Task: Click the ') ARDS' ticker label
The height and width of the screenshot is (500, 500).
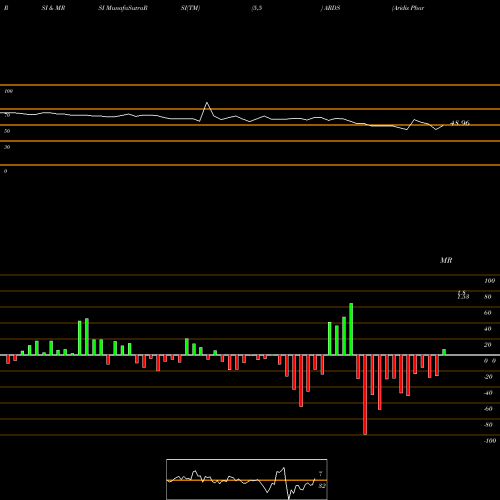Action: coord(330,8)
